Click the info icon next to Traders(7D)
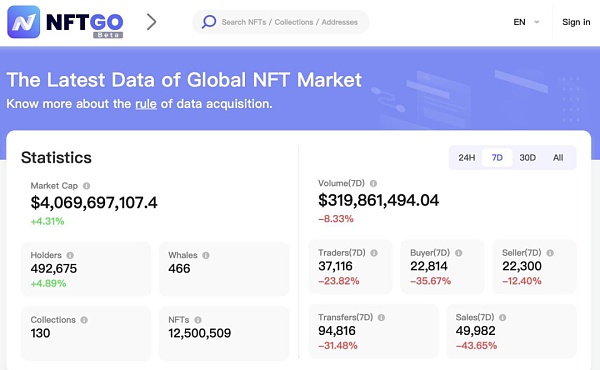 pos(374,253)
